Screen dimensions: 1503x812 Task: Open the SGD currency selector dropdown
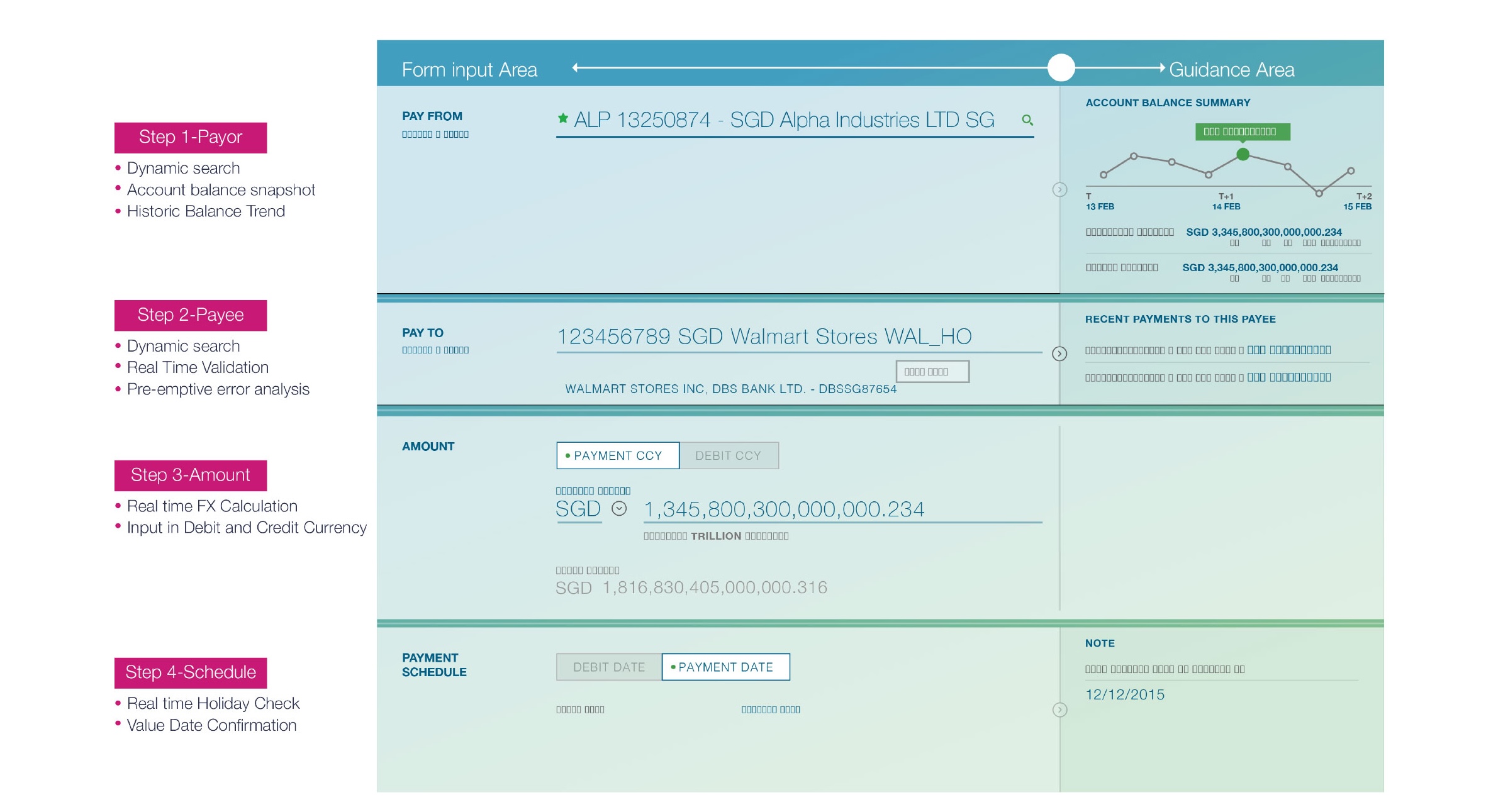[x=619, y=507]
